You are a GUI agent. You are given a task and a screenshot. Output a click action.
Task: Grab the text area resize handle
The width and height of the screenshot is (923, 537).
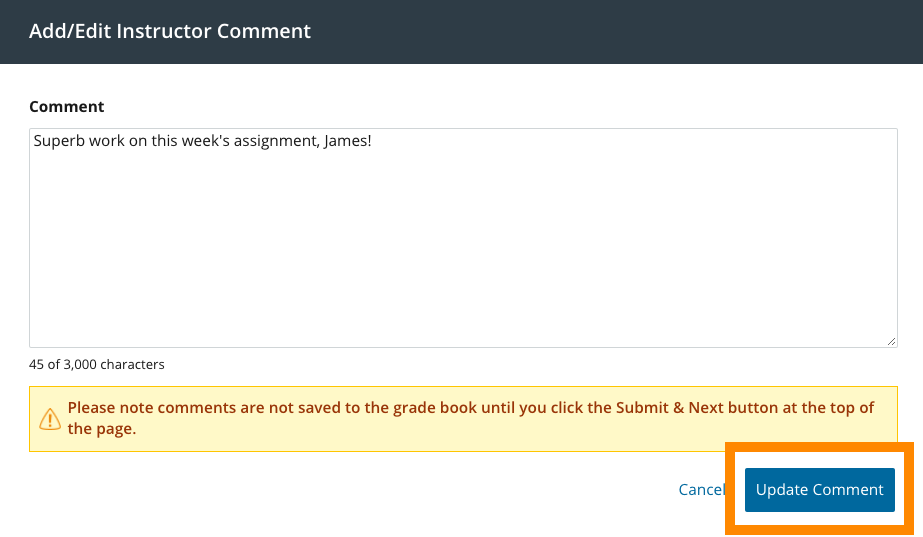tap(891, 341)
